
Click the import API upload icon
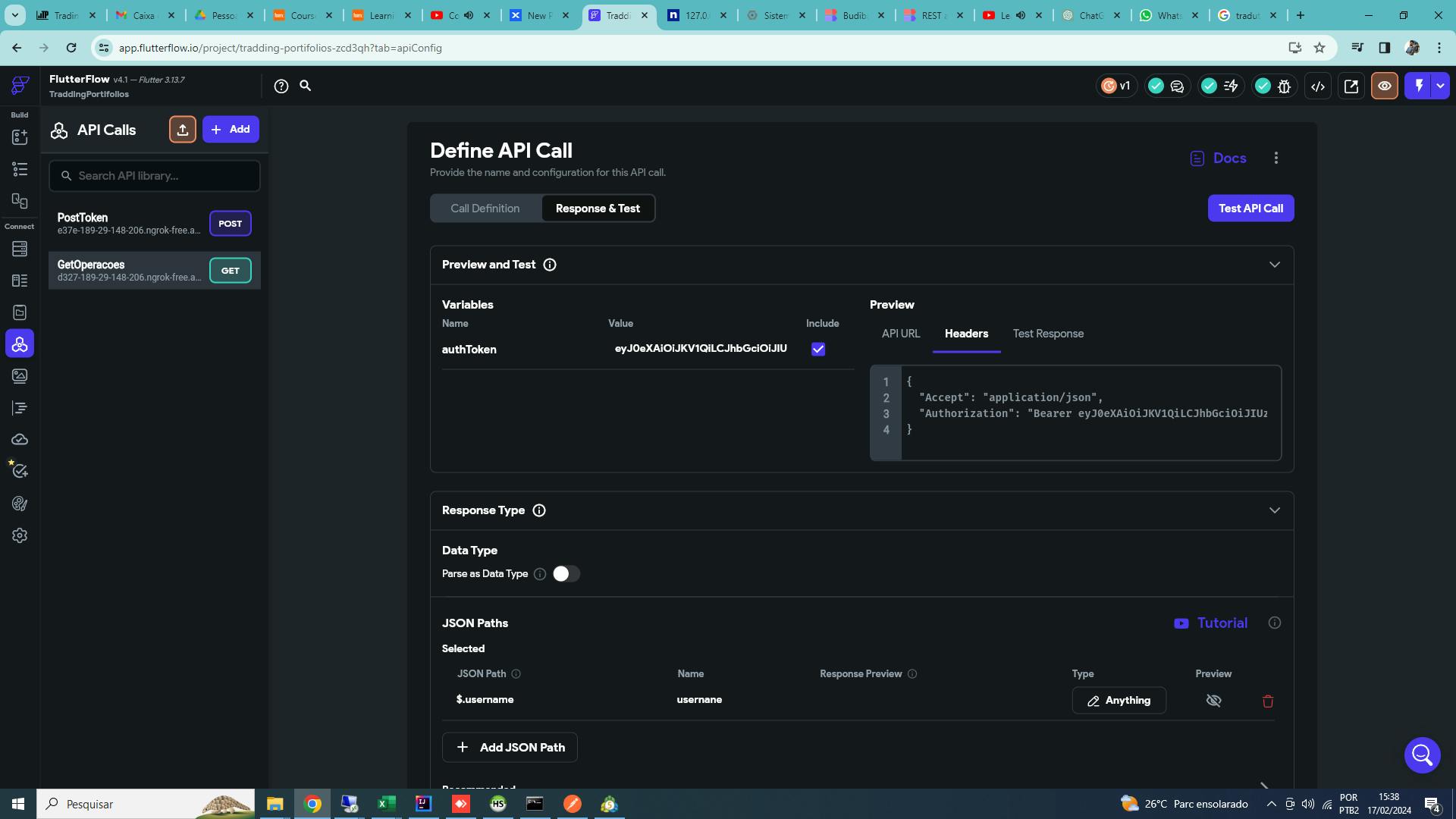tap(182, 130)
